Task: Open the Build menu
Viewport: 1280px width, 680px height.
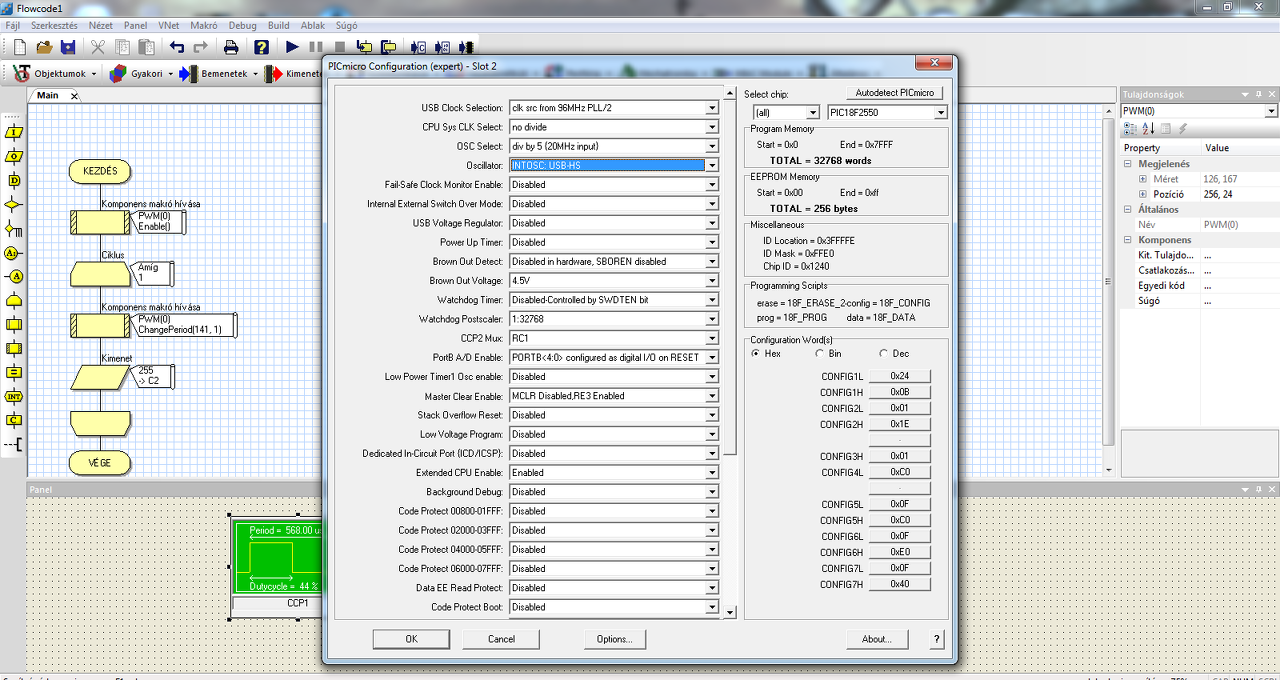Action: tap(279, 24)
